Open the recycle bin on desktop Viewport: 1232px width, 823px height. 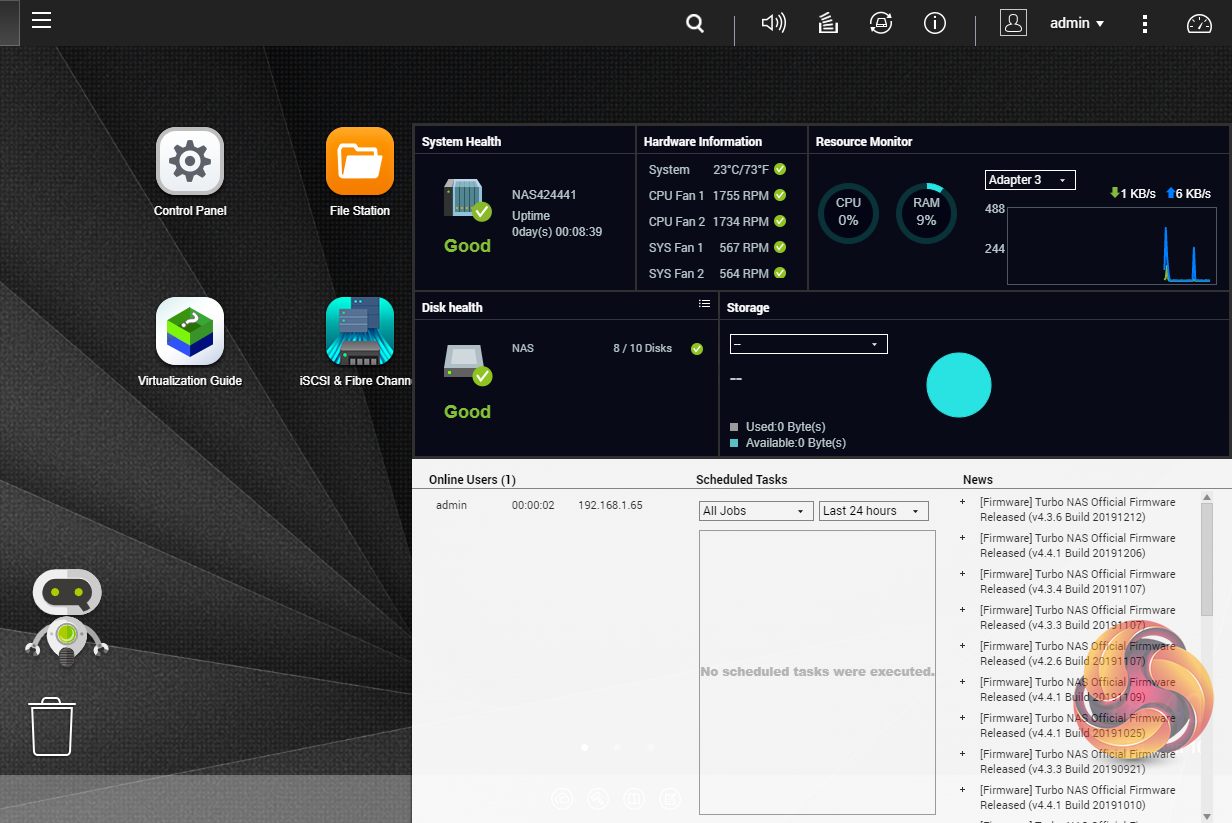(x=51, y=727)
